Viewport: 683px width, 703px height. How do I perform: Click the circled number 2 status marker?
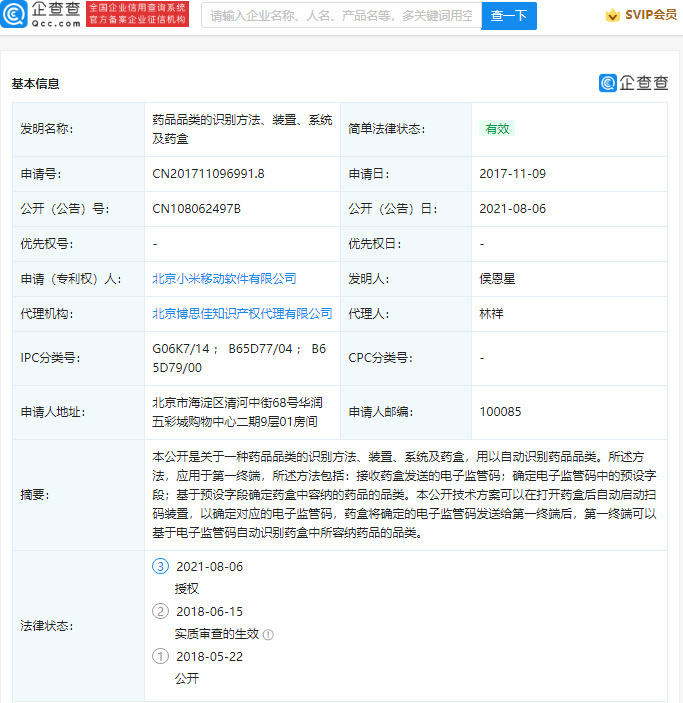pos(160,611)
